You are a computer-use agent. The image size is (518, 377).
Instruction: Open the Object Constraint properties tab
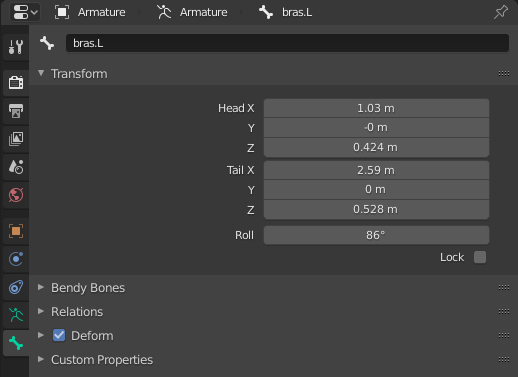click(x=16, y=287)
